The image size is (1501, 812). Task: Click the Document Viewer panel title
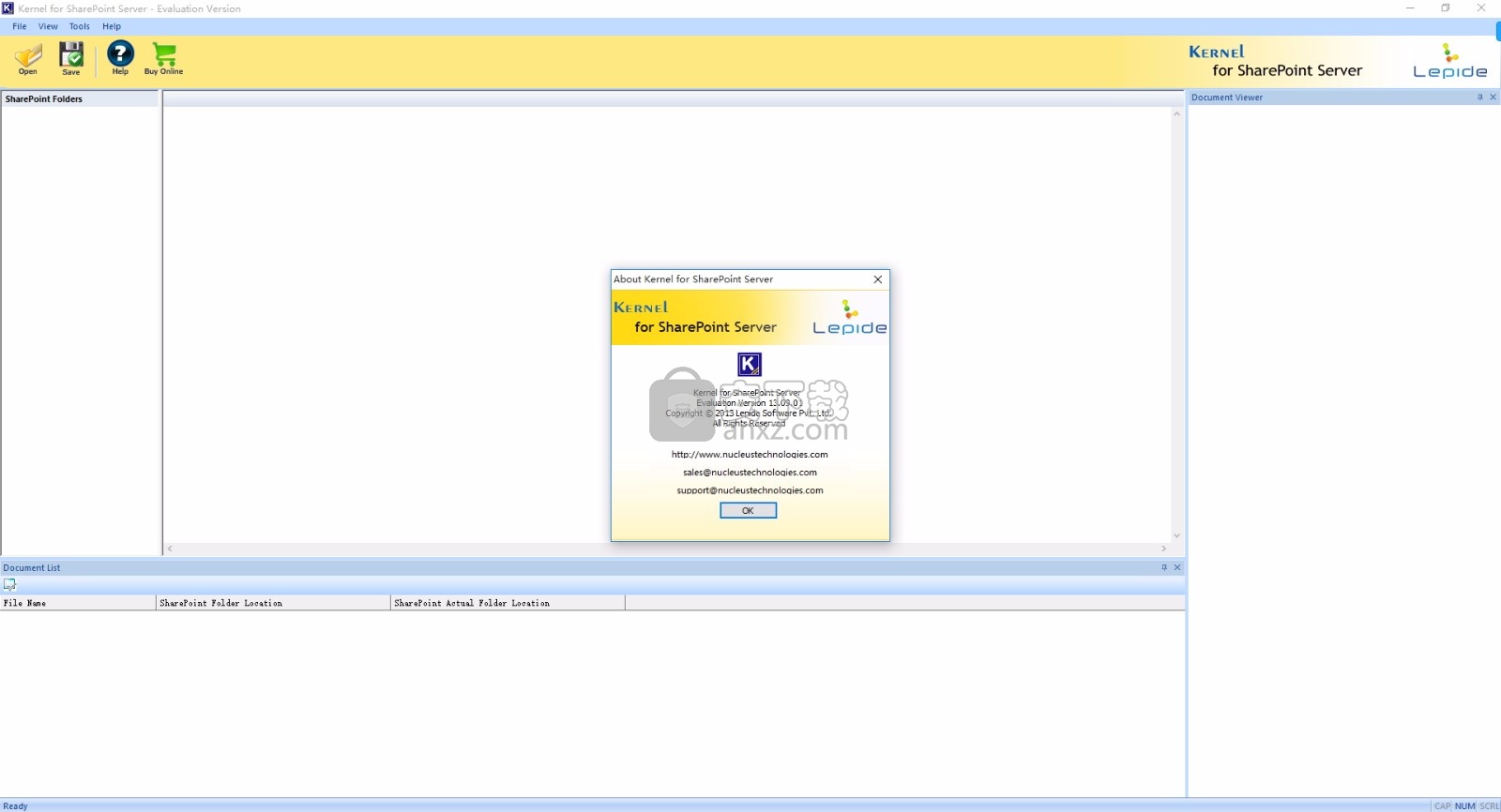pyautogui.click(x=1227, y=98)
